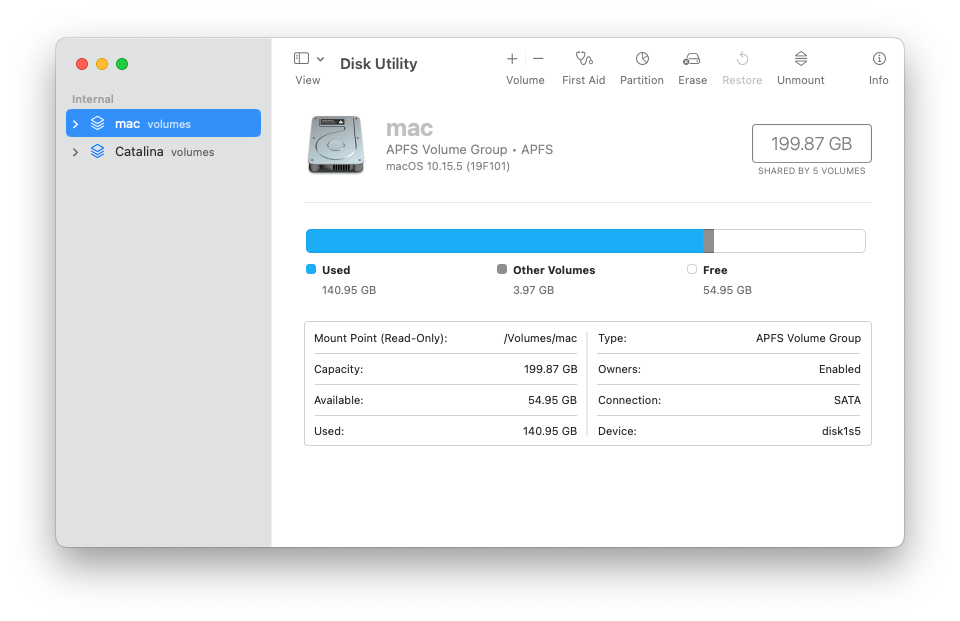Open the Info panel icon
This screenshot has width=960, height=621.
(x=879, y=59)
